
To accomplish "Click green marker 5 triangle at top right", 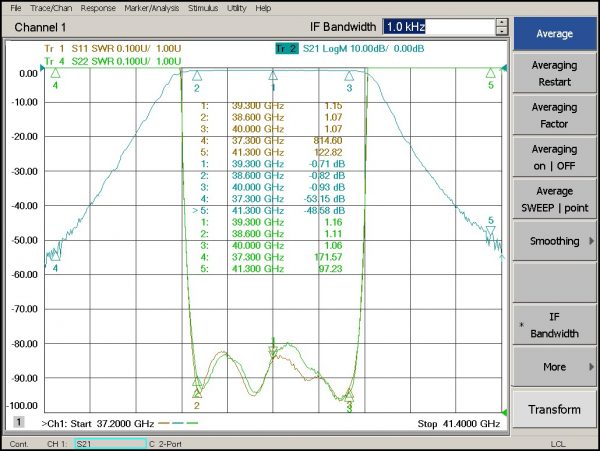I will coord(491,73).
